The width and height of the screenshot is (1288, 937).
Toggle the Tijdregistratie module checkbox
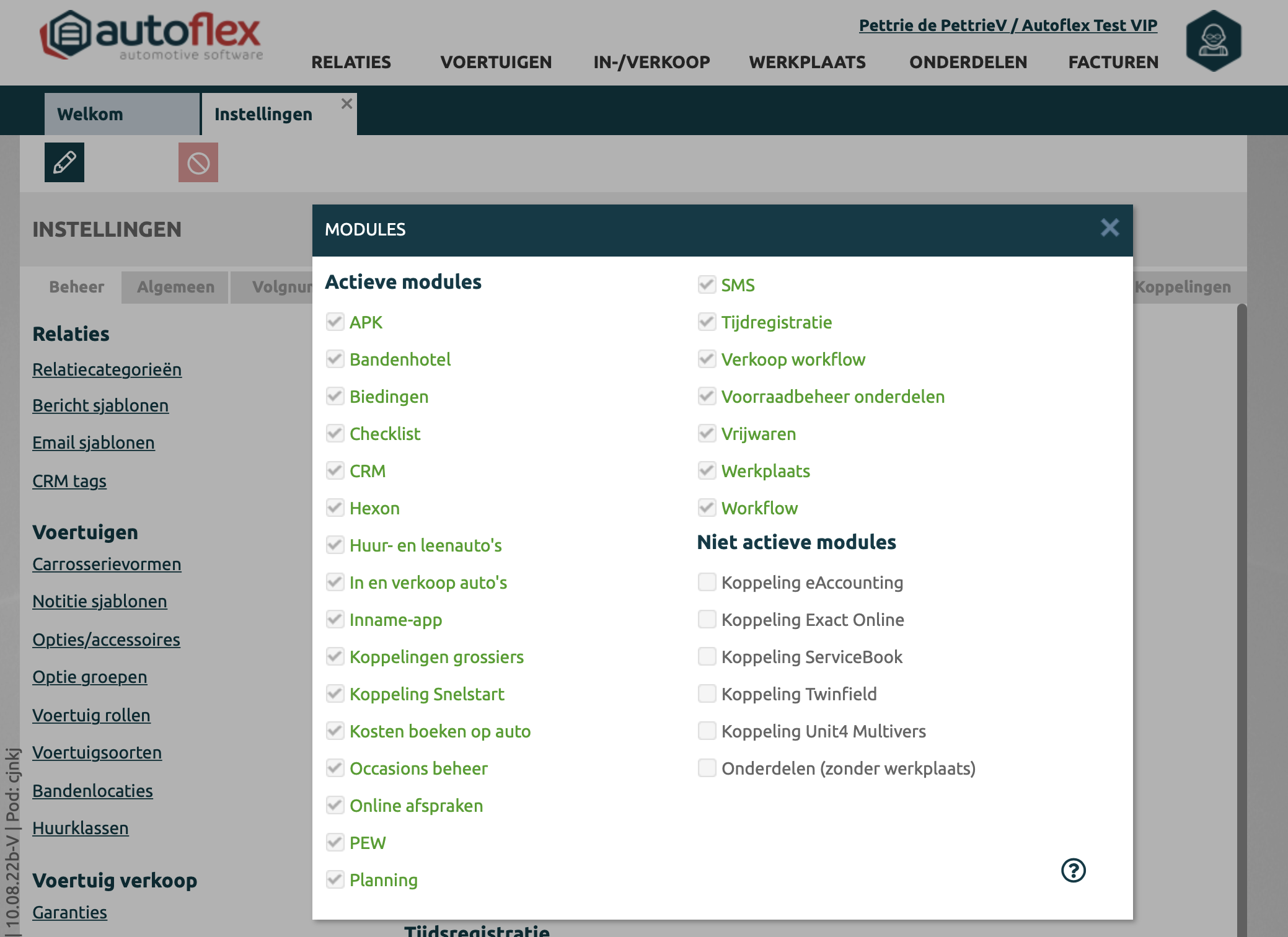[x=707, y=322]
